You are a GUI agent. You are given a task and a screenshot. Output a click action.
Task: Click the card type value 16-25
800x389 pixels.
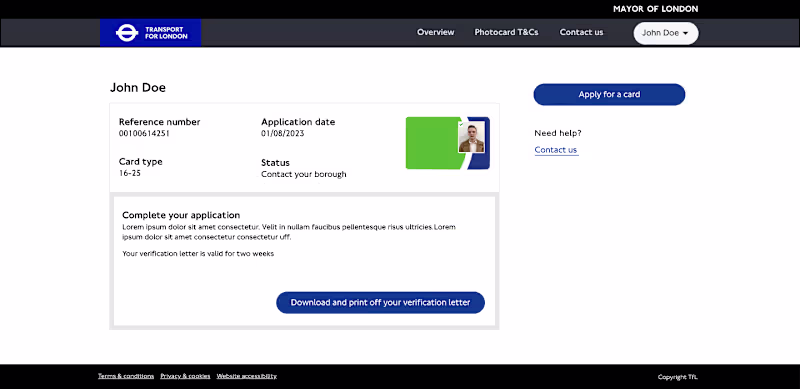(x=130, y=173)
